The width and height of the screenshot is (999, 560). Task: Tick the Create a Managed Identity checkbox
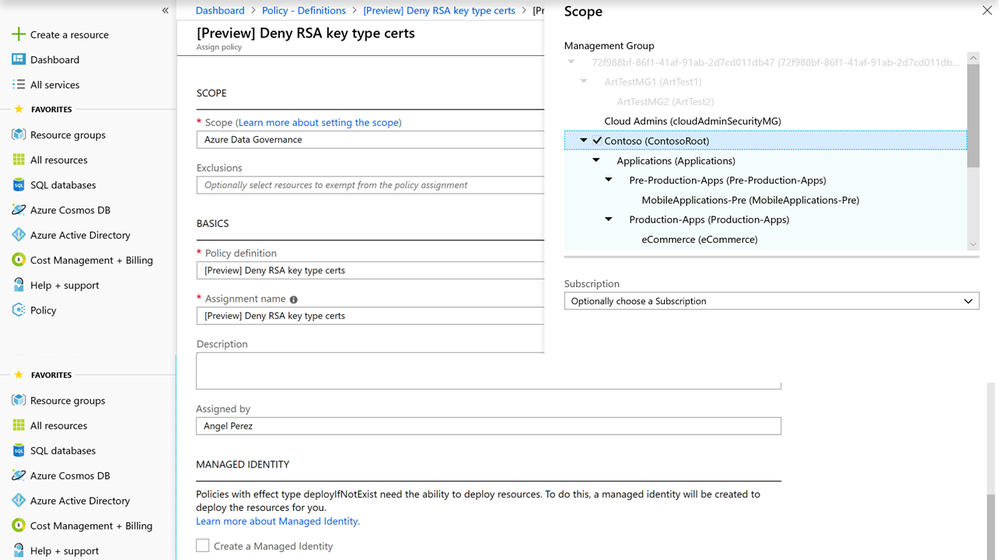tap(203, 545)
